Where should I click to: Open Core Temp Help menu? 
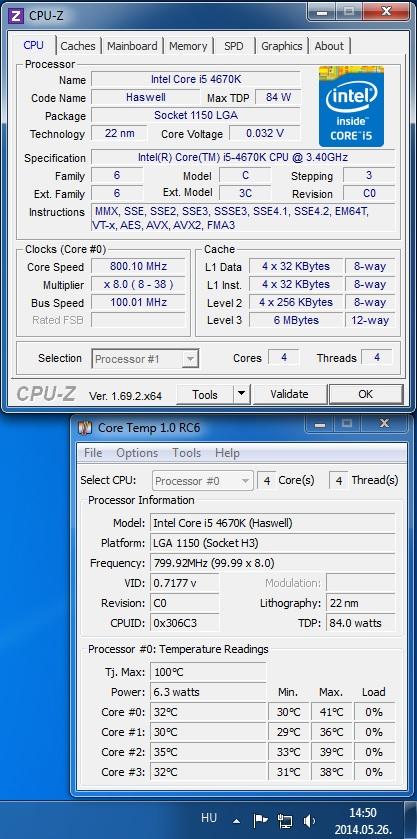pyautogui.click(x=227, y=453)
